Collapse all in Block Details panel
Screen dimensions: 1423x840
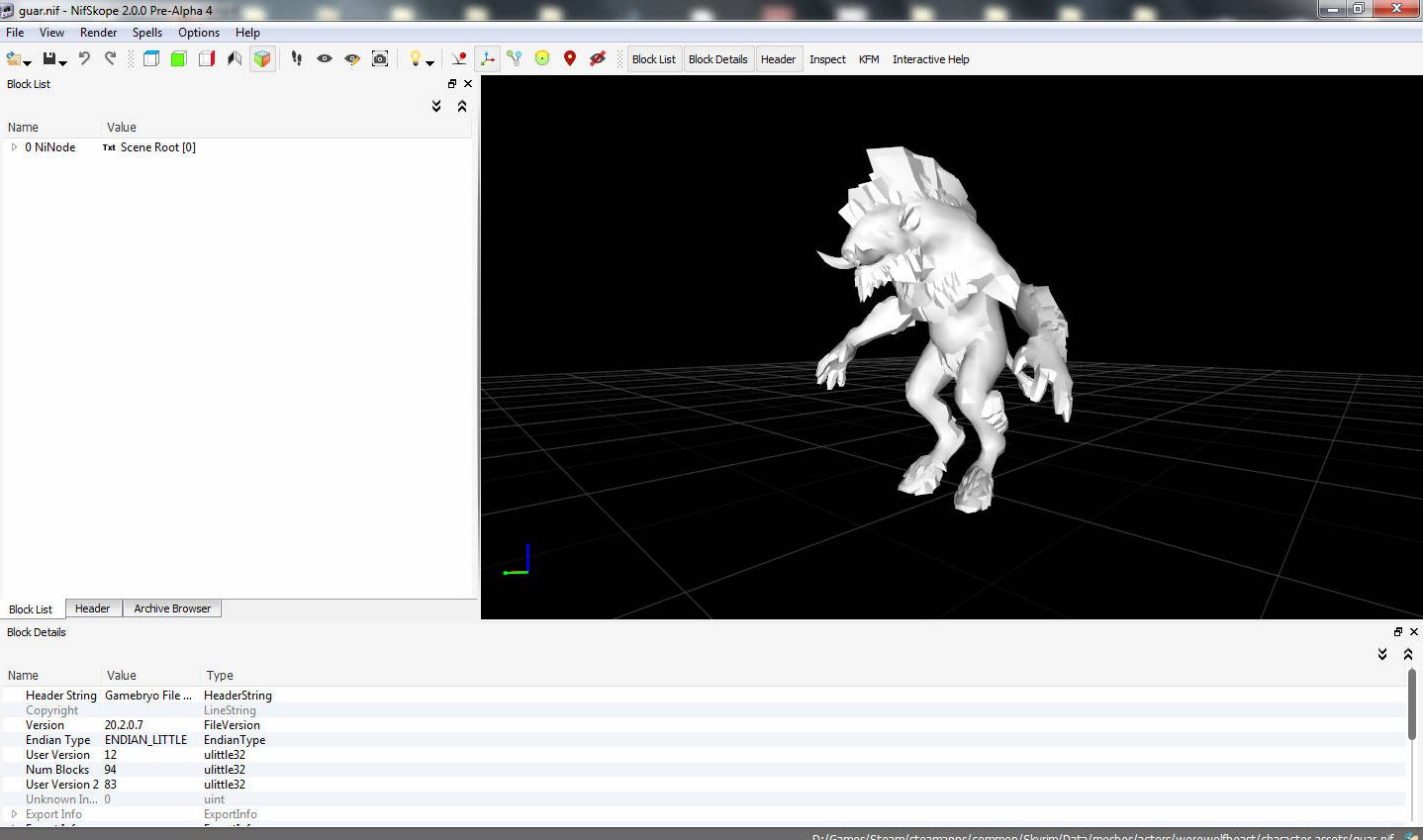(1408, 654)
